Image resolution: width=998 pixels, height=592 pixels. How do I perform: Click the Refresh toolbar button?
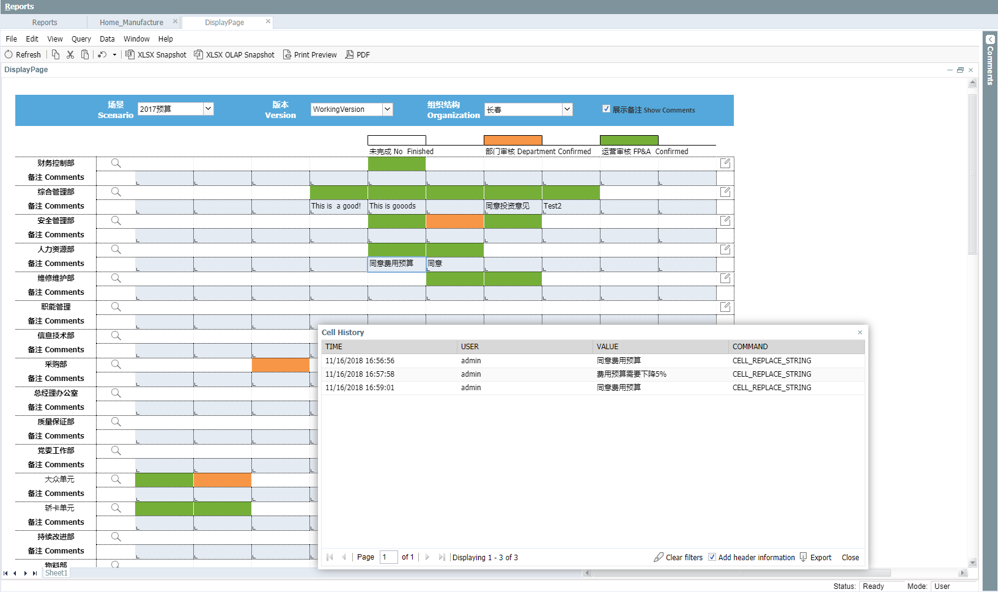click(23, 55)
